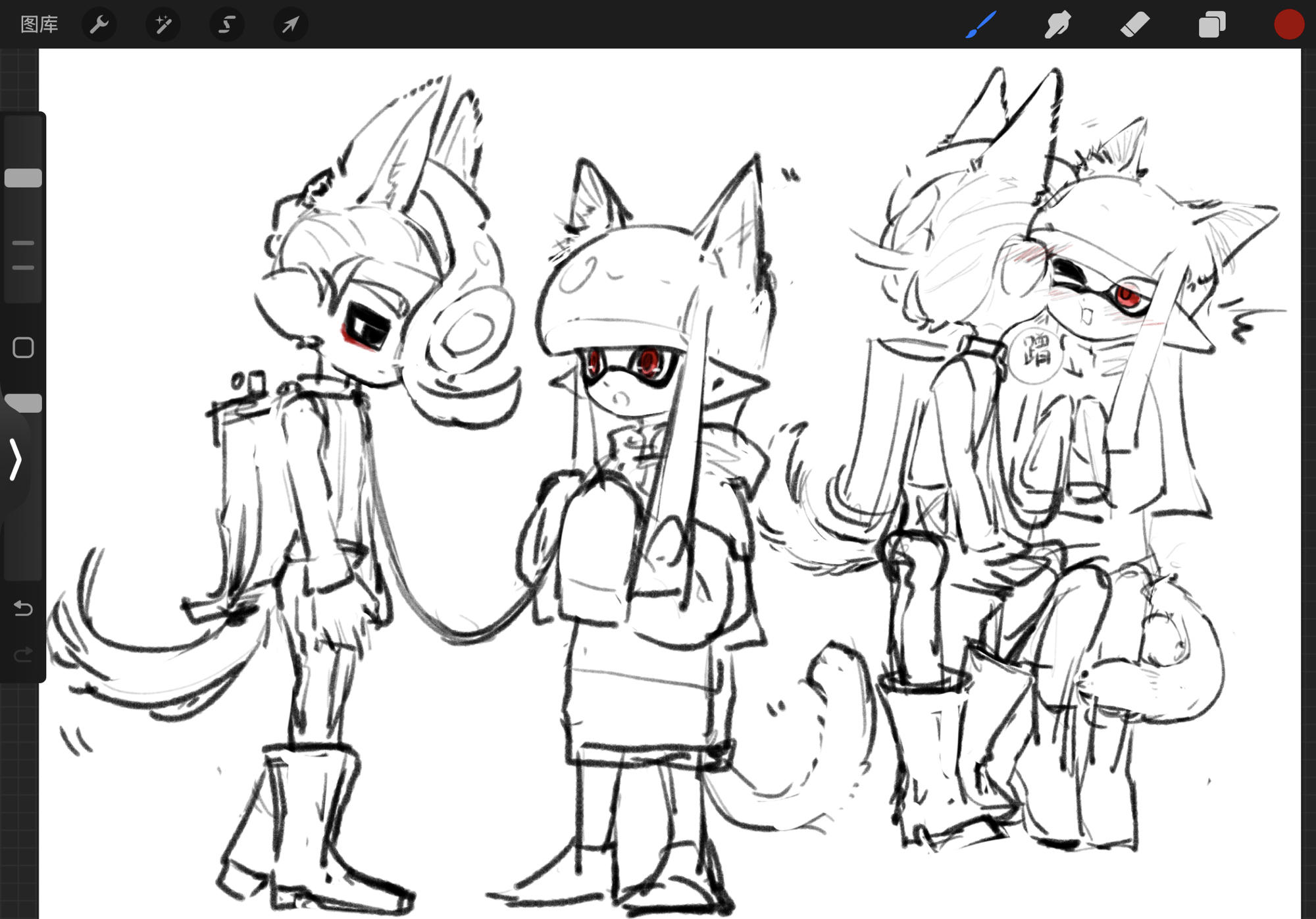The width and height of the screenshot is (1316, 919).
Task: Open the Adjustments magic wand menu
Action: point(163,24)
